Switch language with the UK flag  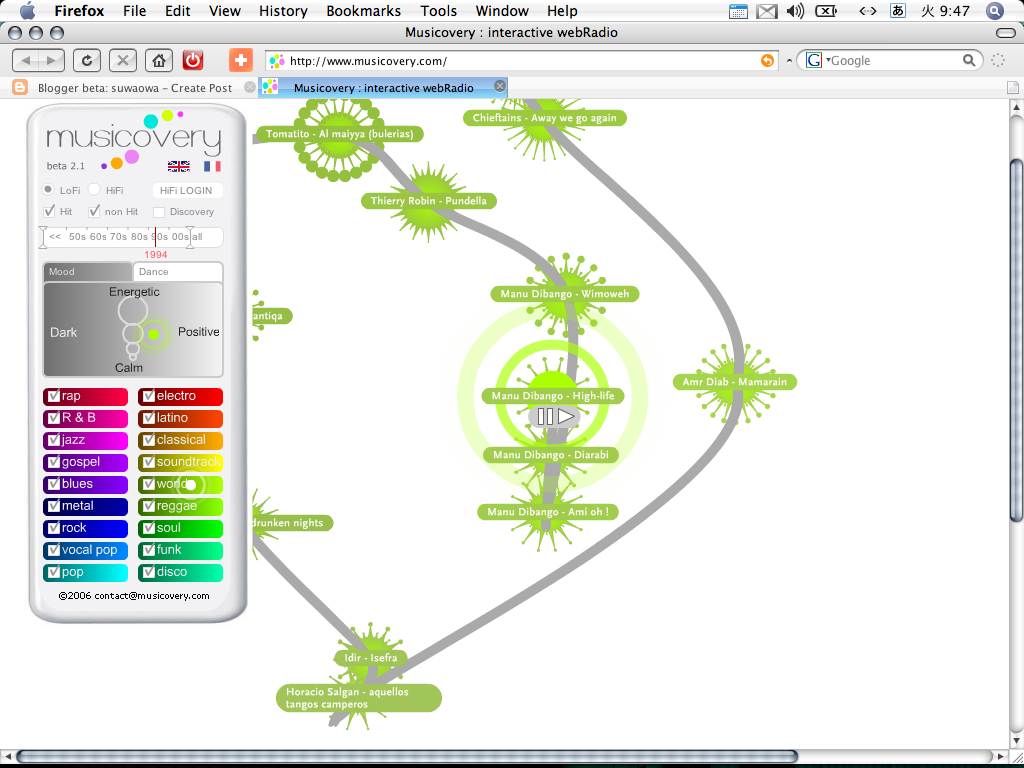coord(178,166)
